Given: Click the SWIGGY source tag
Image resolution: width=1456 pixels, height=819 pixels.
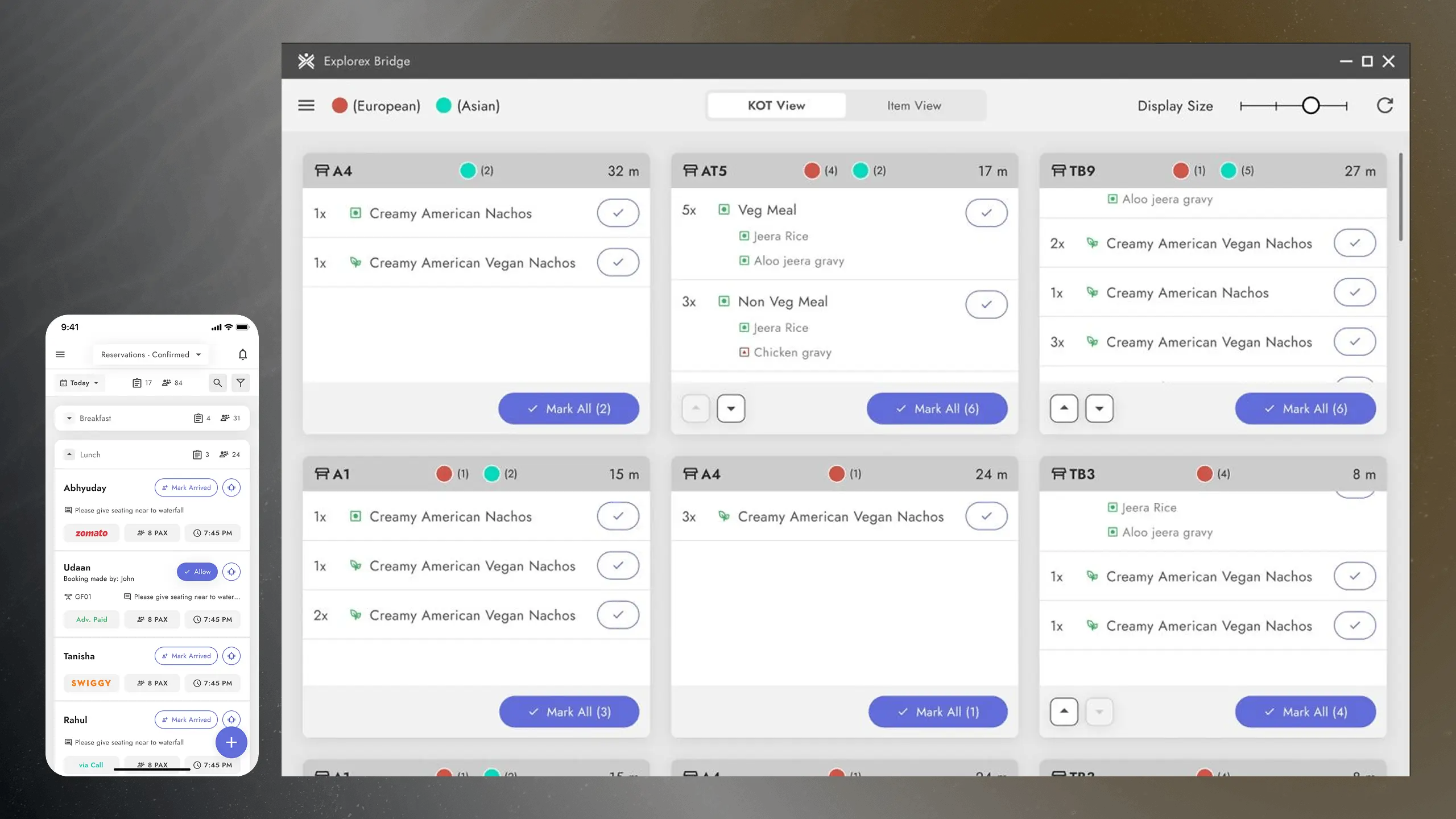Looking at the screenshot, I should pos(92,683).
